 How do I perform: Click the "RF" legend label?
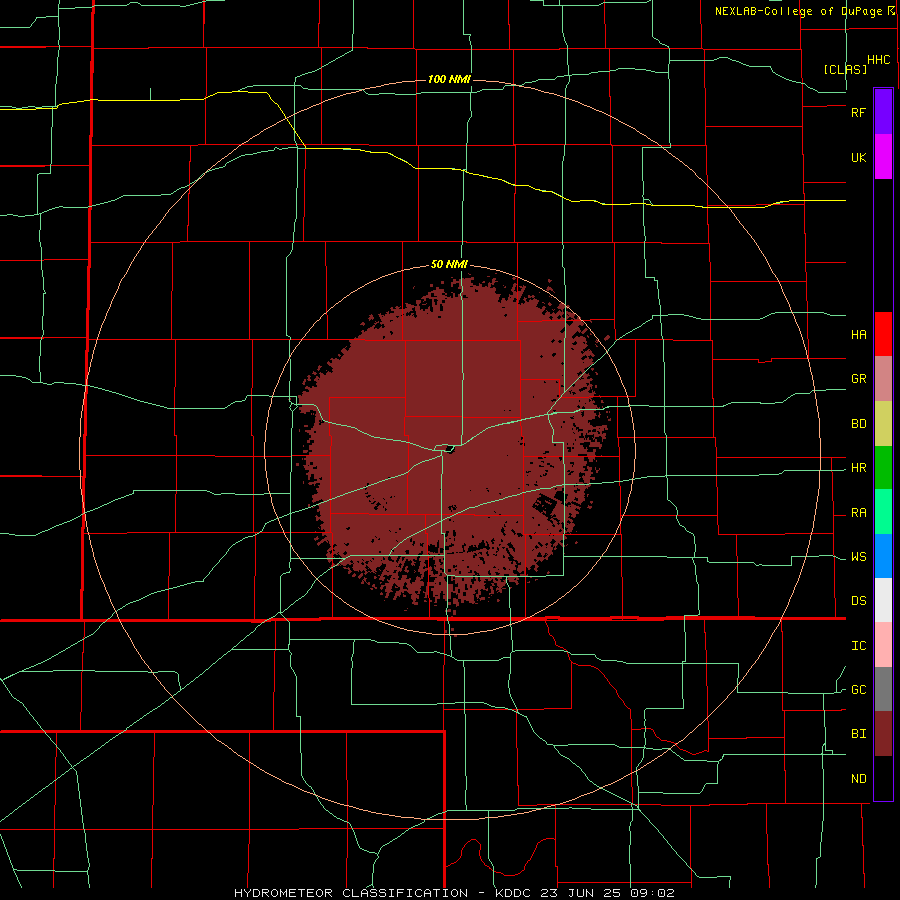(x=859, y=112)
